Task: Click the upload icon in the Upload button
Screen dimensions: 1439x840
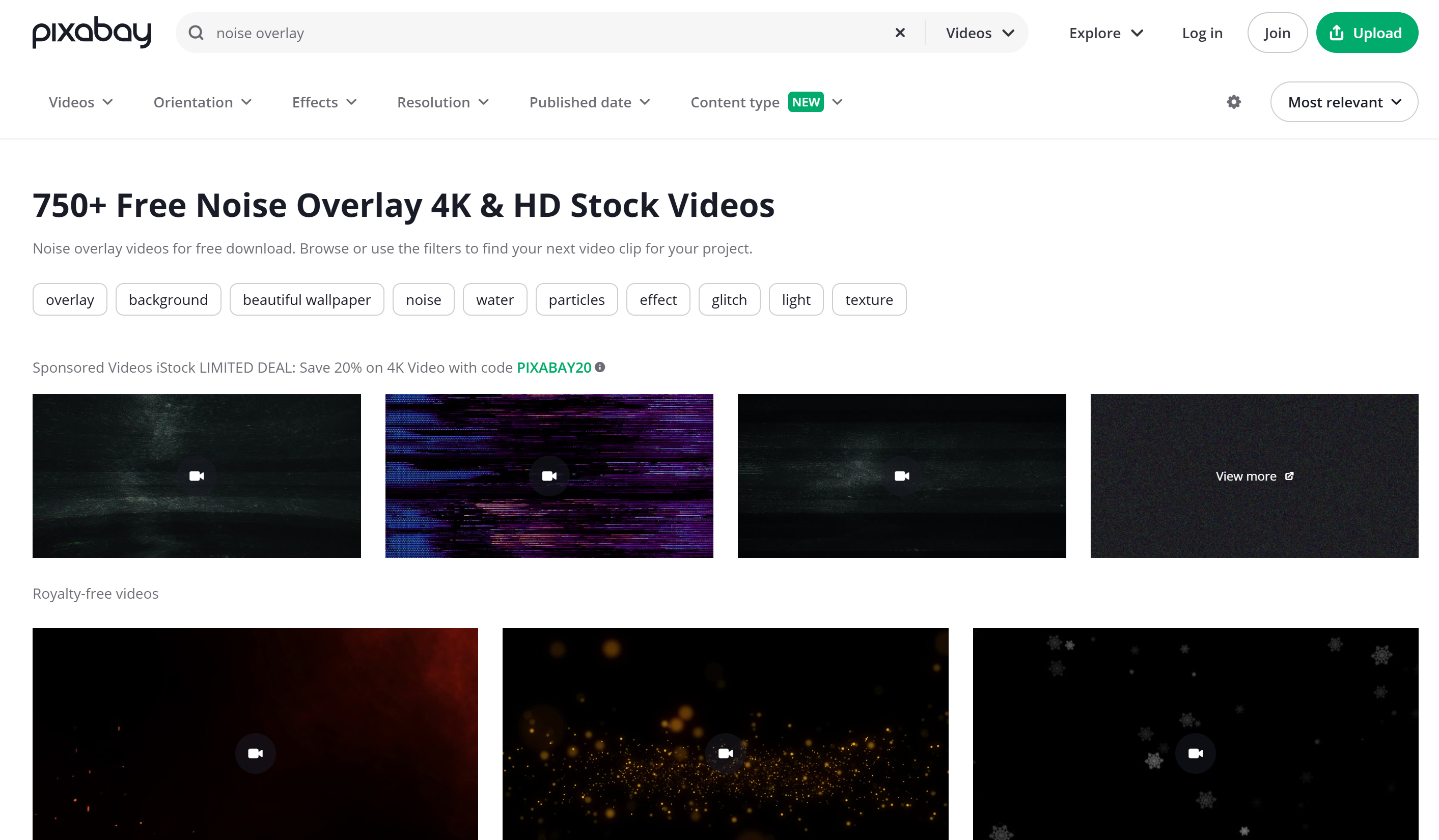Action: point(1336,33)
